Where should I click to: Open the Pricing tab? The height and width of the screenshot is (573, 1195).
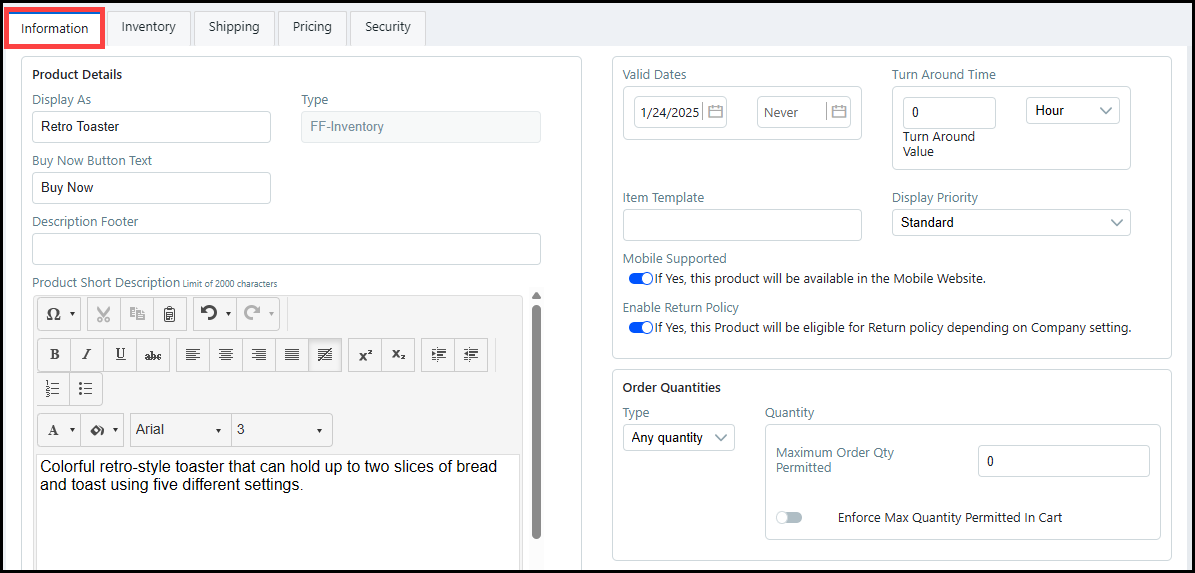(312, 27)
